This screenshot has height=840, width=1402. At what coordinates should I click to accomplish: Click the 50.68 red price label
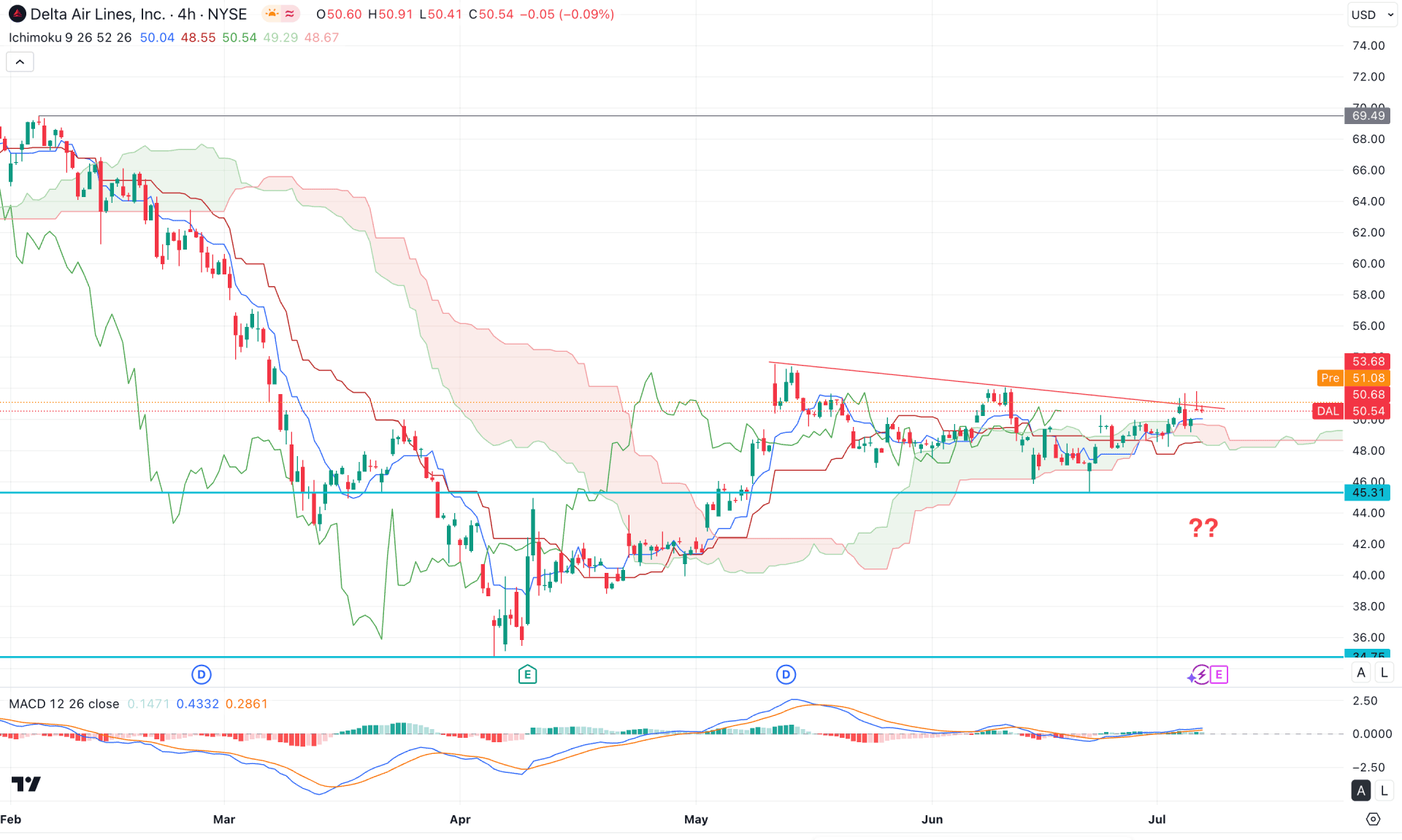point(1368,395)
